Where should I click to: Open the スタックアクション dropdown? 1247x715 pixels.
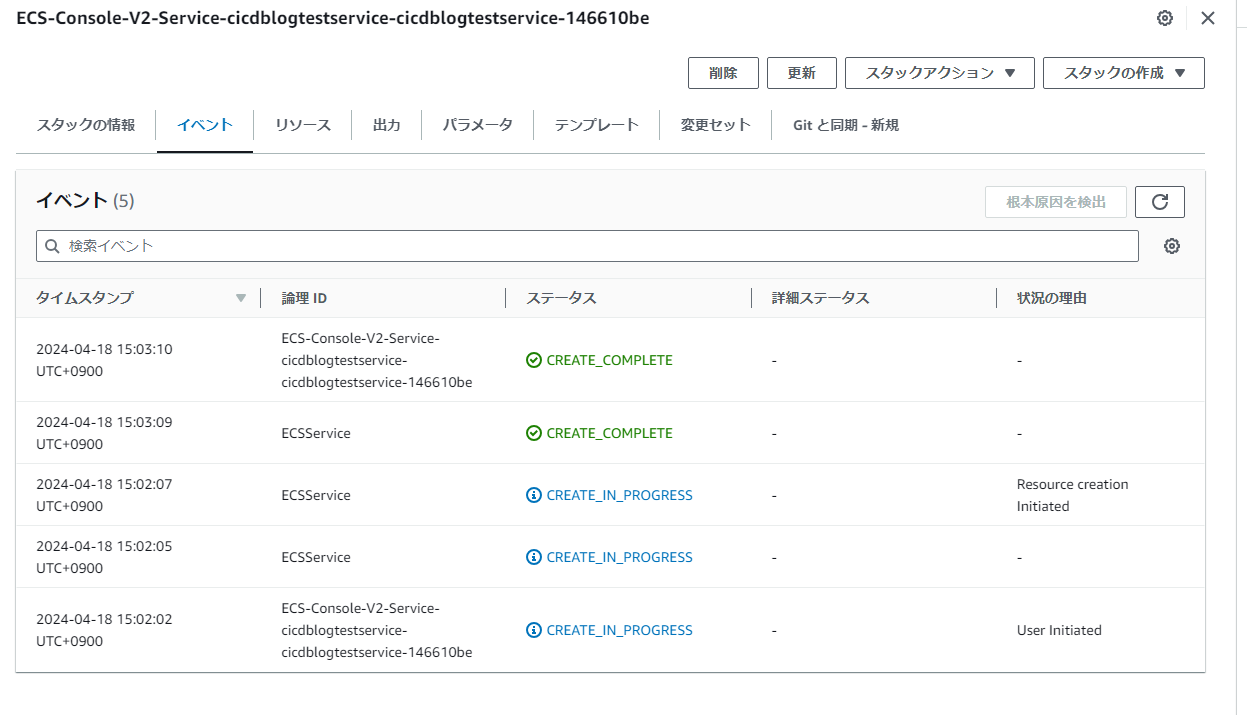(940, 73)
